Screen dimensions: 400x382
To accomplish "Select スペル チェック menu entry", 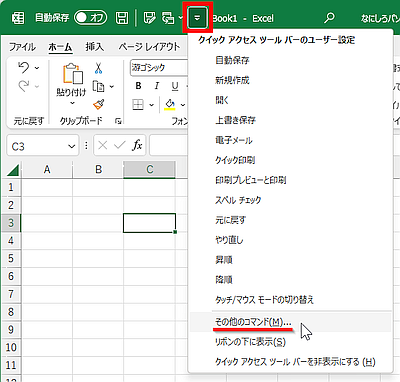I will pyautogui.click(x=290, y=200).
